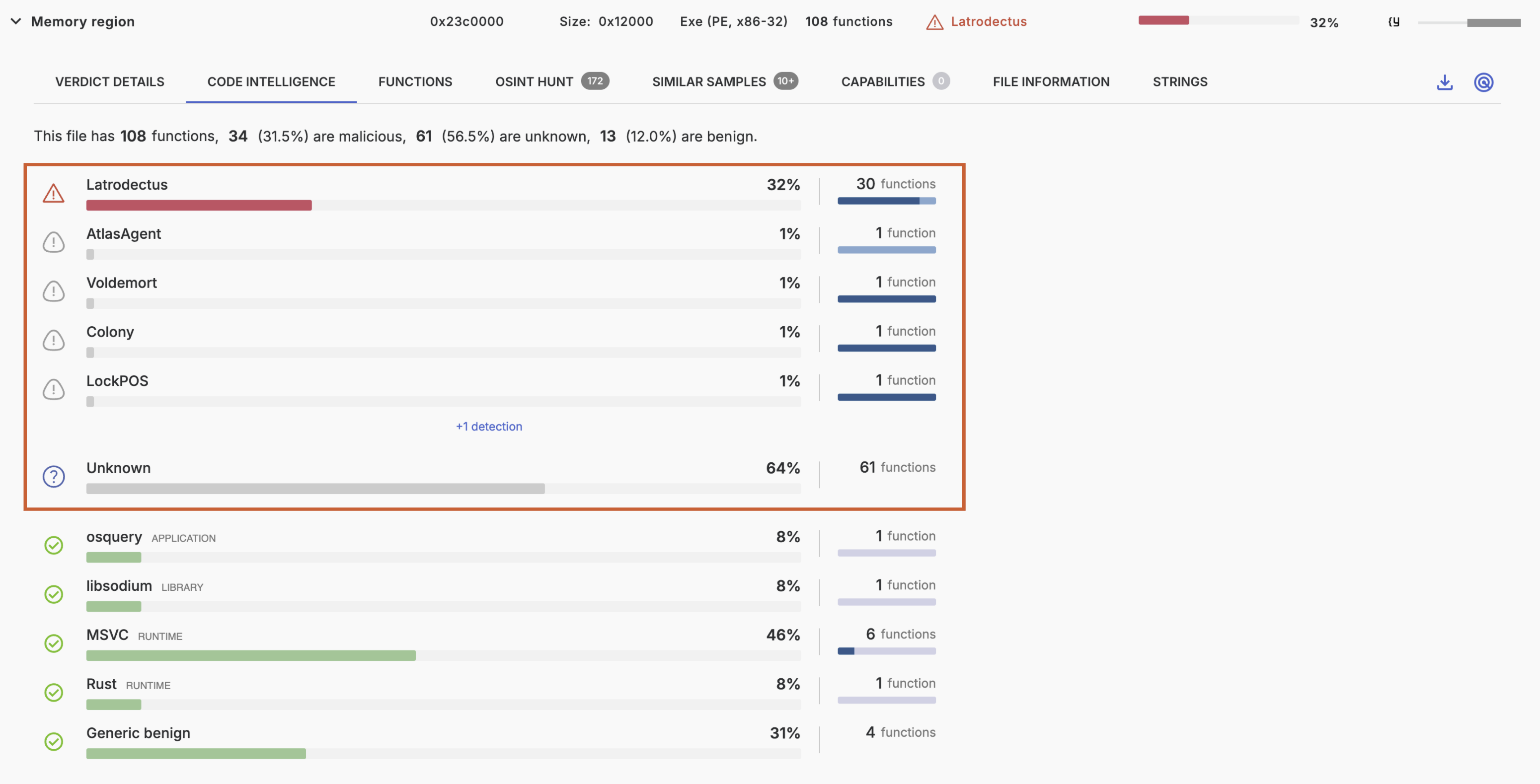The width and height of the screenshot is (1540, 784).
Task: Expand hidden detections via +1 detection
Action: click(488, 426)
